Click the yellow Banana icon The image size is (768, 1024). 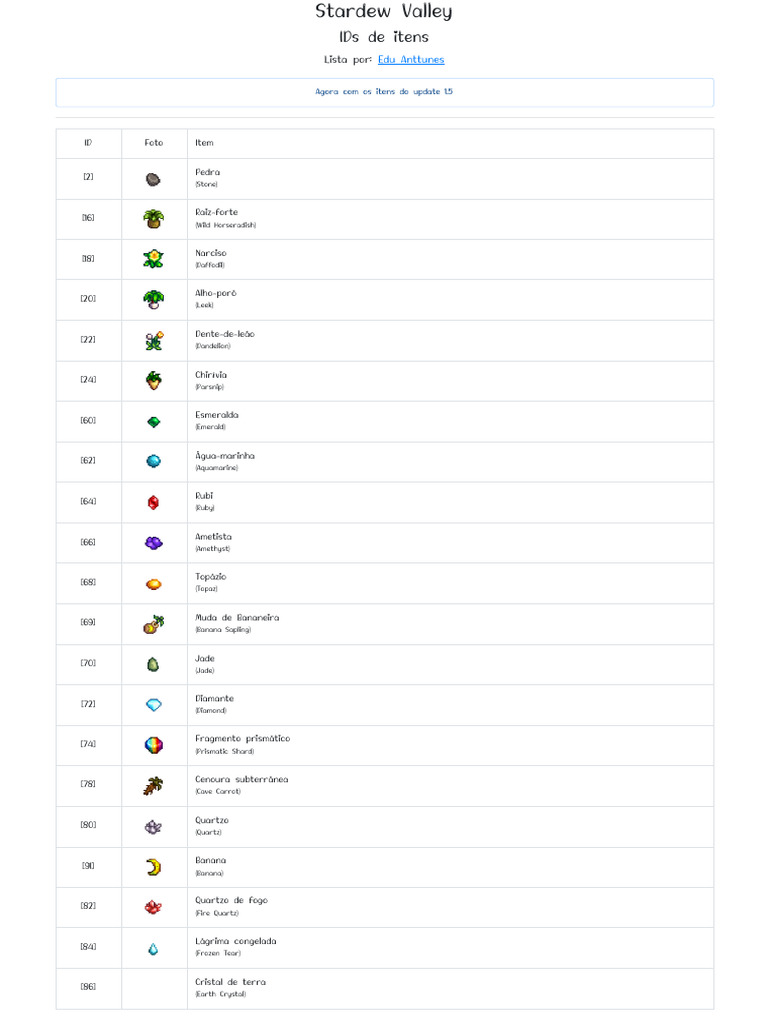click(x=153, y=867)
